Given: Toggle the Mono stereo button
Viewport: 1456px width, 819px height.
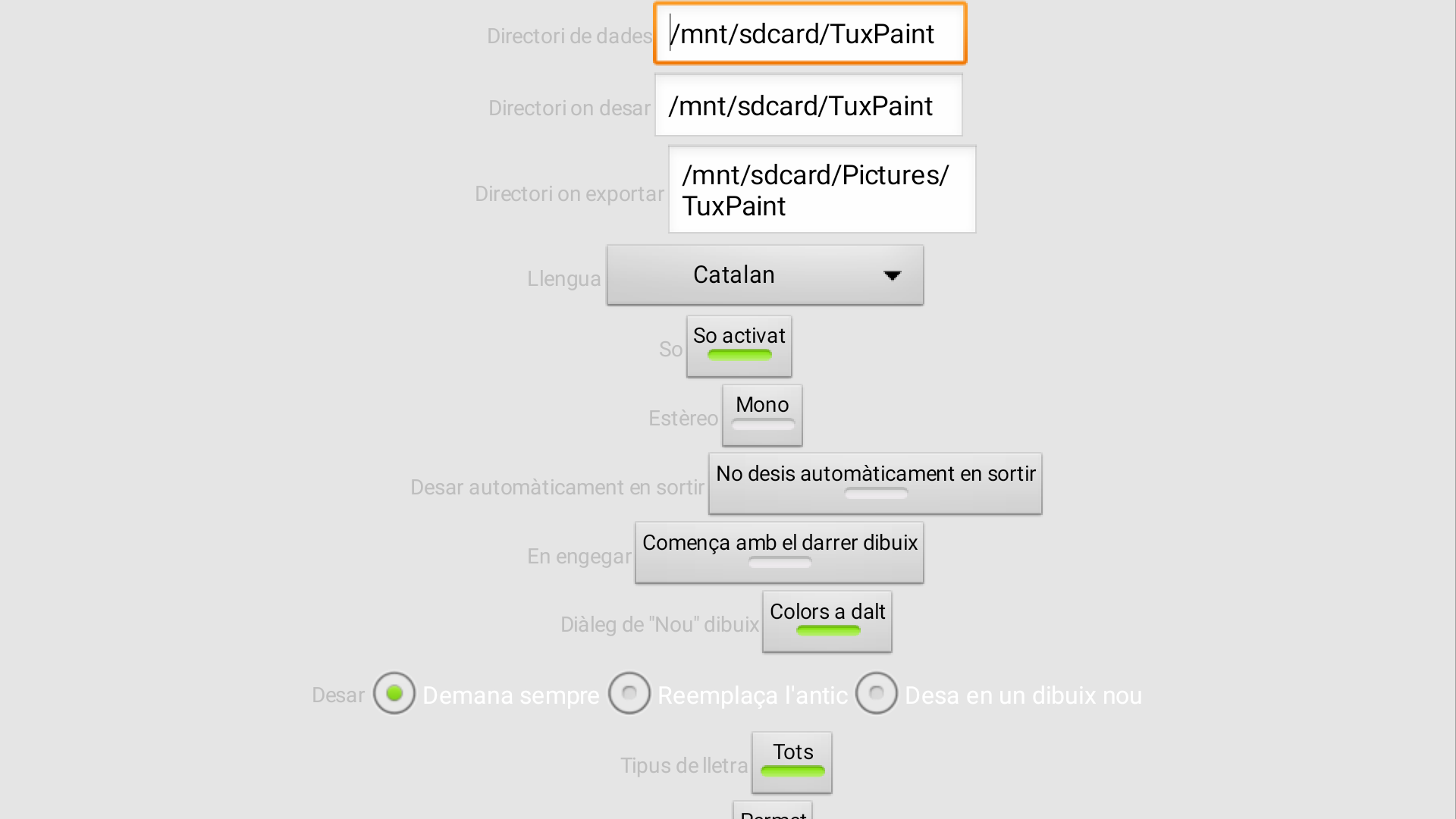Looking at the screenshot, I should coord(762,415).
